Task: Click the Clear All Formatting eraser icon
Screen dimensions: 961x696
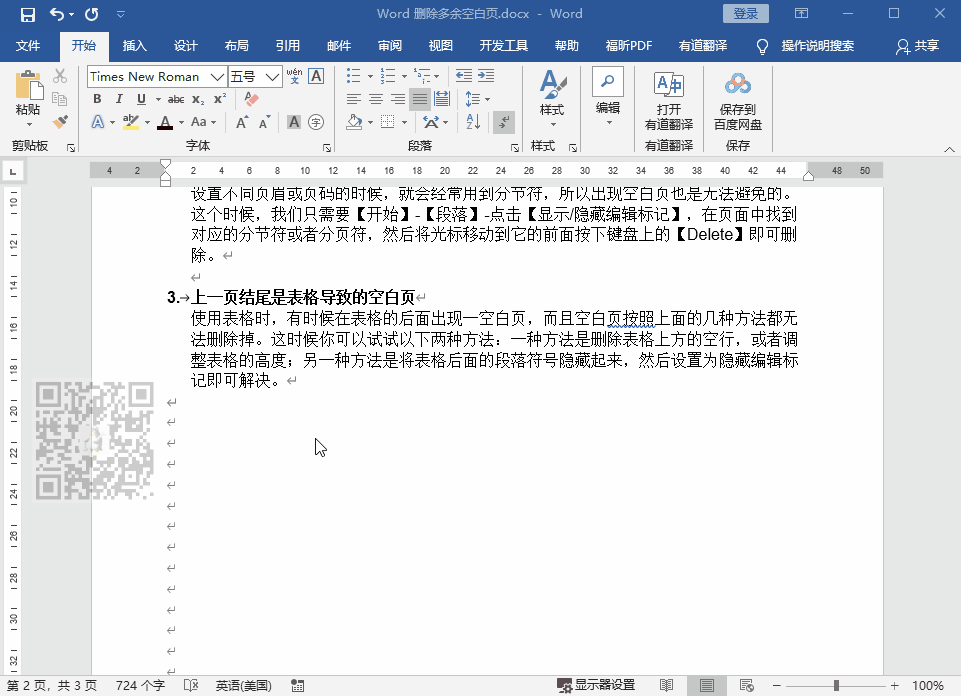Action: 251,99
